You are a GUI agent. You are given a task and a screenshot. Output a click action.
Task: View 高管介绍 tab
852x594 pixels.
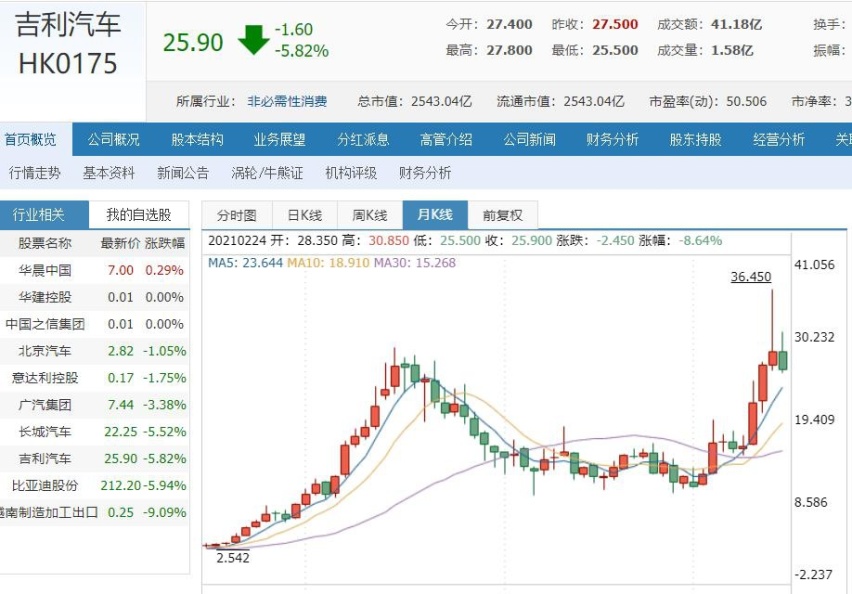(446, 140)
